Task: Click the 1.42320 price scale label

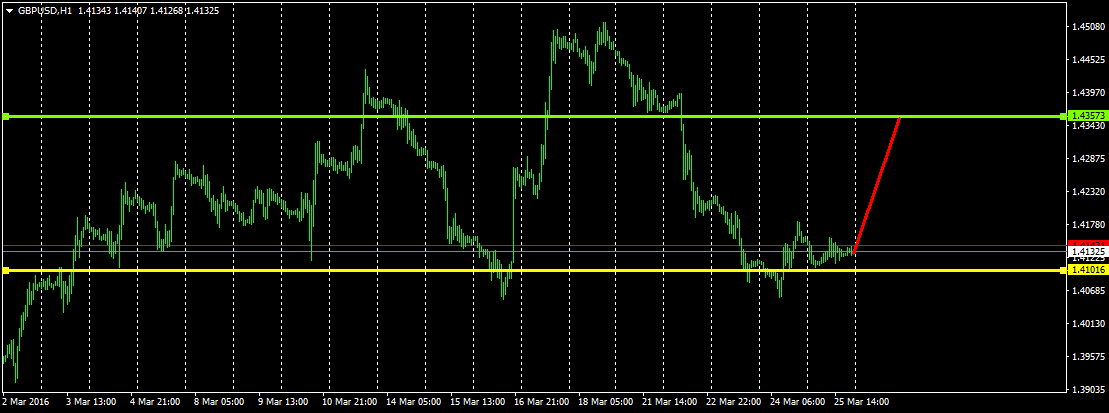Action: [1086, 191]
